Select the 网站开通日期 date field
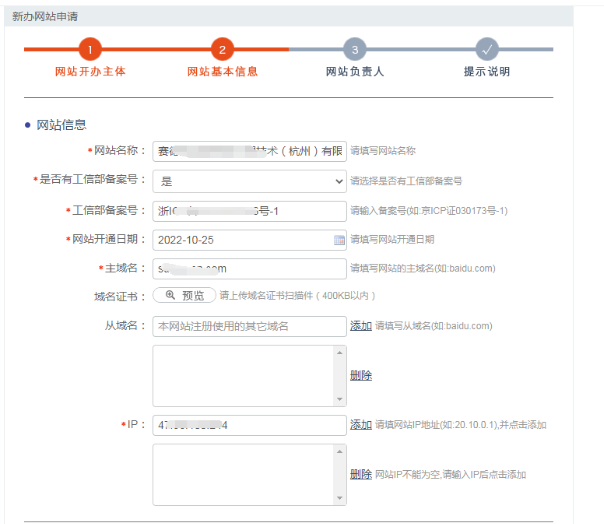Viewport: 604px width, 524px height. [x=240, y=240]
